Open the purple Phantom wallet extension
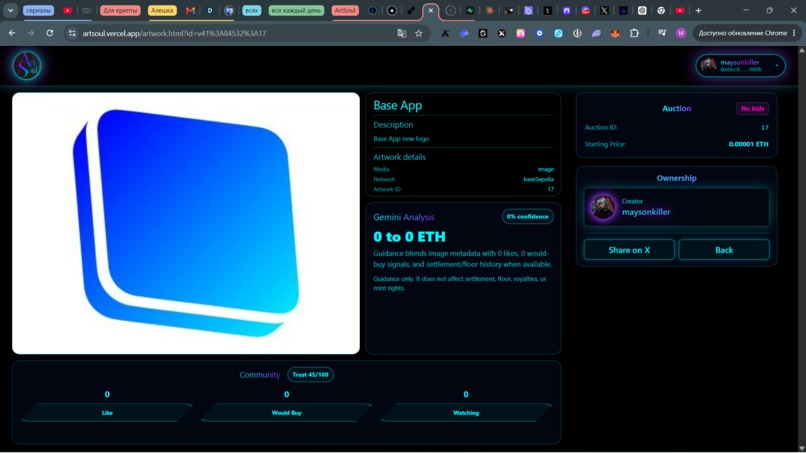Image resolution: width=806 pixels, height=453 pixels. click(596, 33)
